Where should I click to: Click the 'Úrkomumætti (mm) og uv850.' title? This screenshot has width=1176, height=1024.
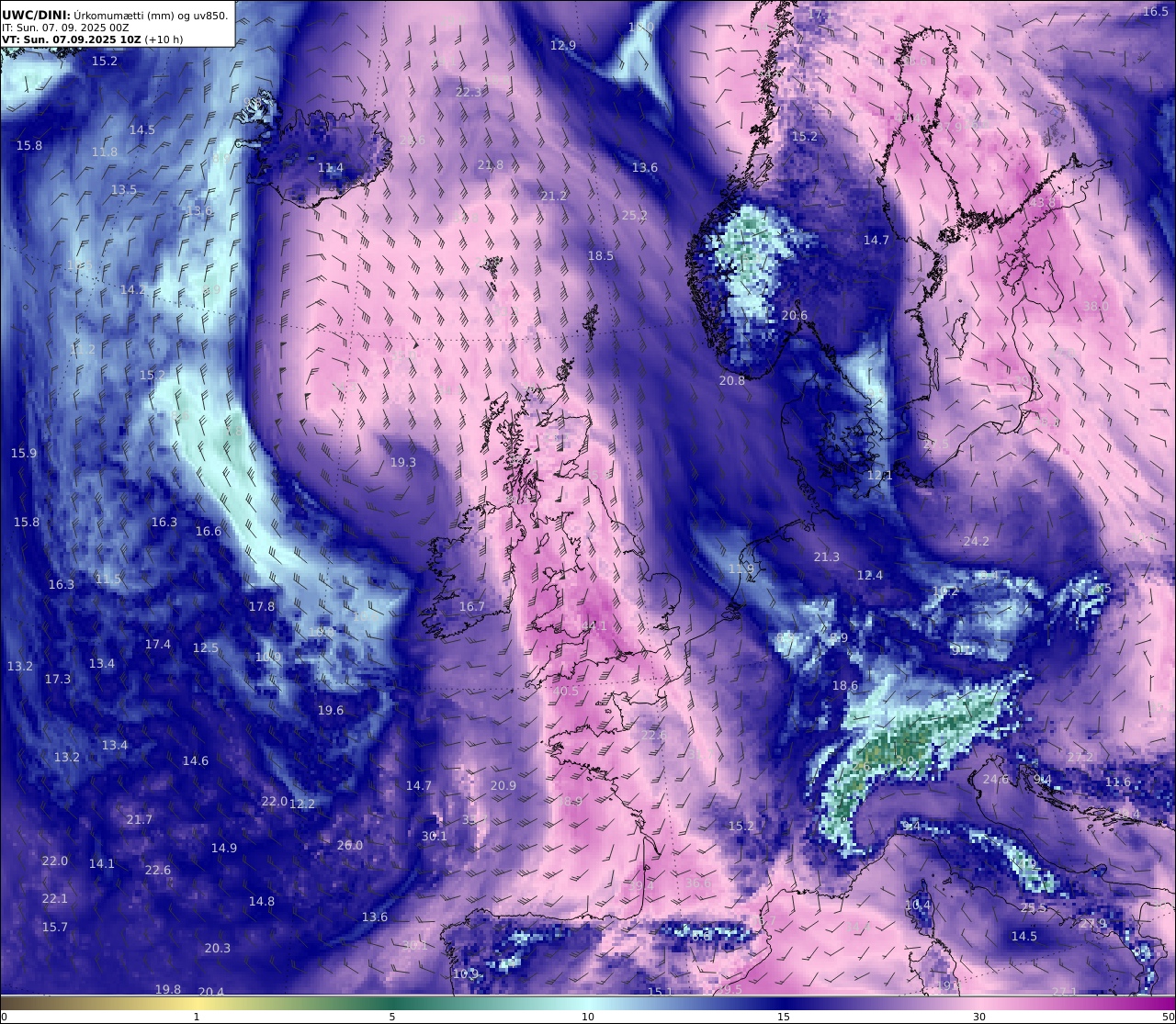[151, 16]
